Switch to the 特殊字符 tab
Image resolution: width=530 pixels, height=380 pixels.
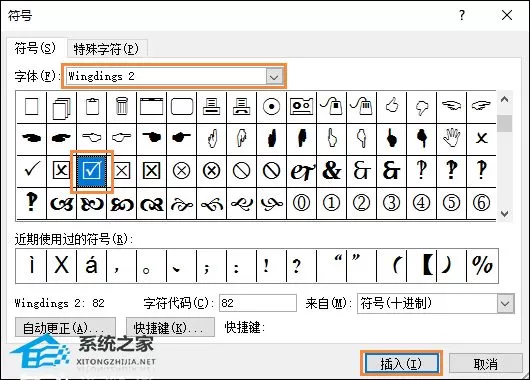point(106,49)
